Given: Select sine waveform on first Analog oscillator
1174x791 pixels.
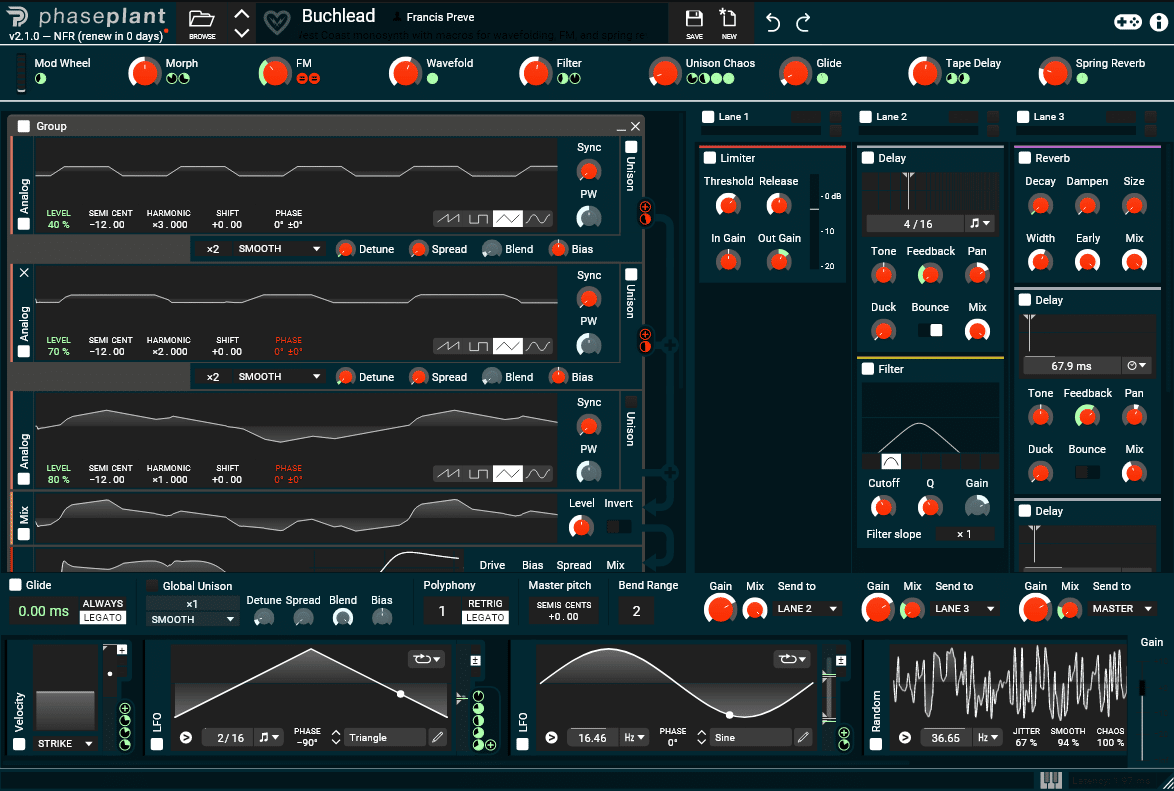Looking at the screenshot, I should click(538, 219).
